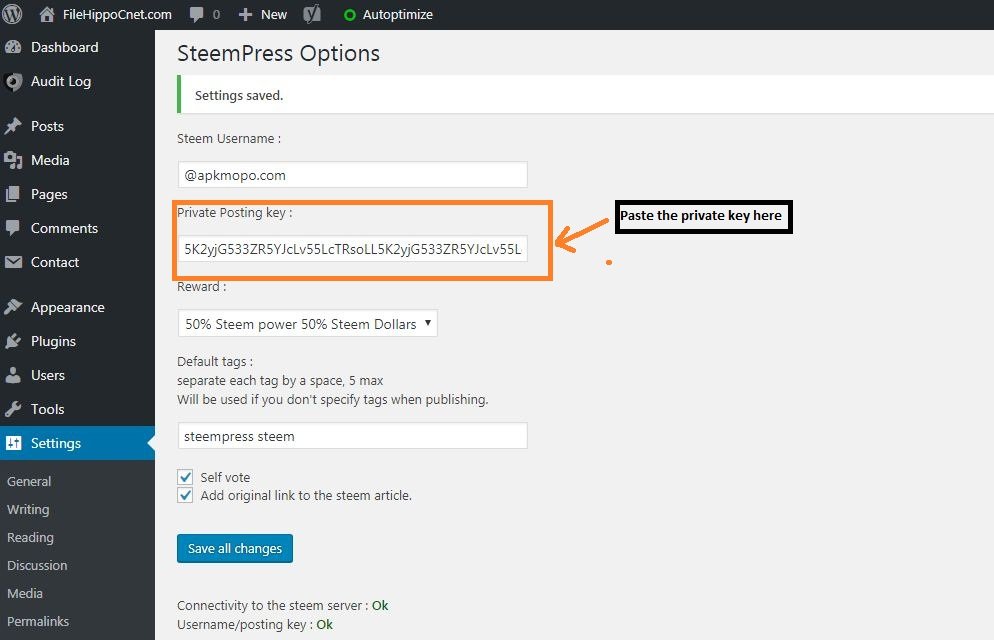
Task: Click the home icon beside FileHippoCnet.com
Action: [47, 14]
